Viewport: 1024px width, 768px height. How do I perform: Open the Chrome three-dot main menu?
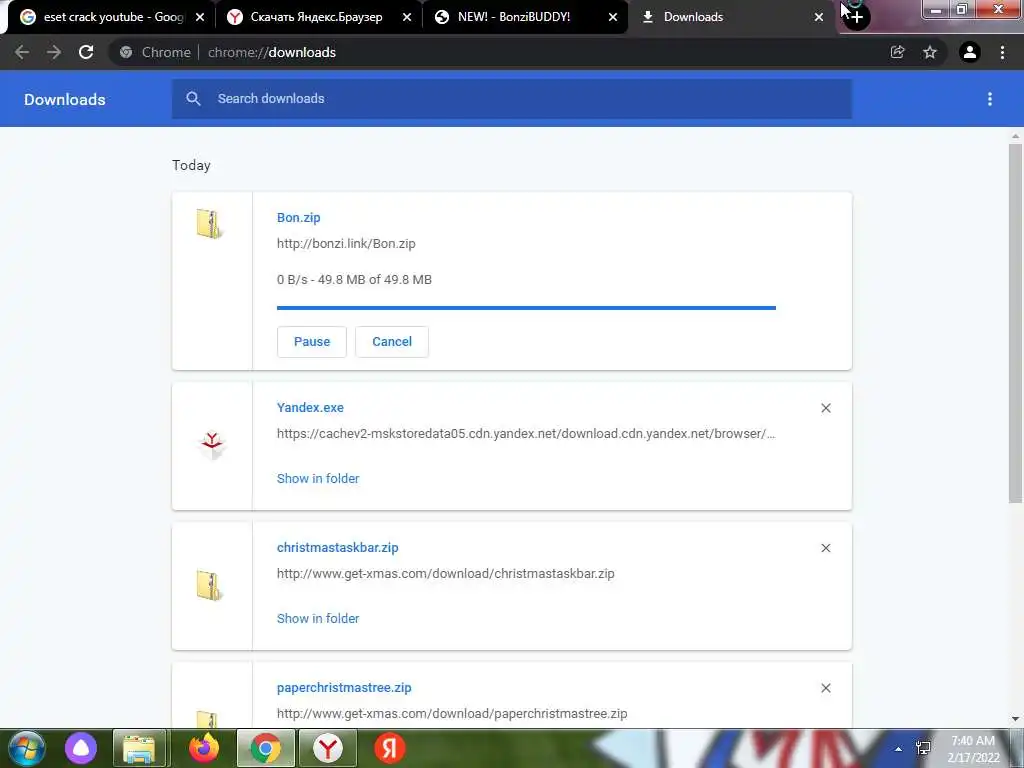(1002, 52)
